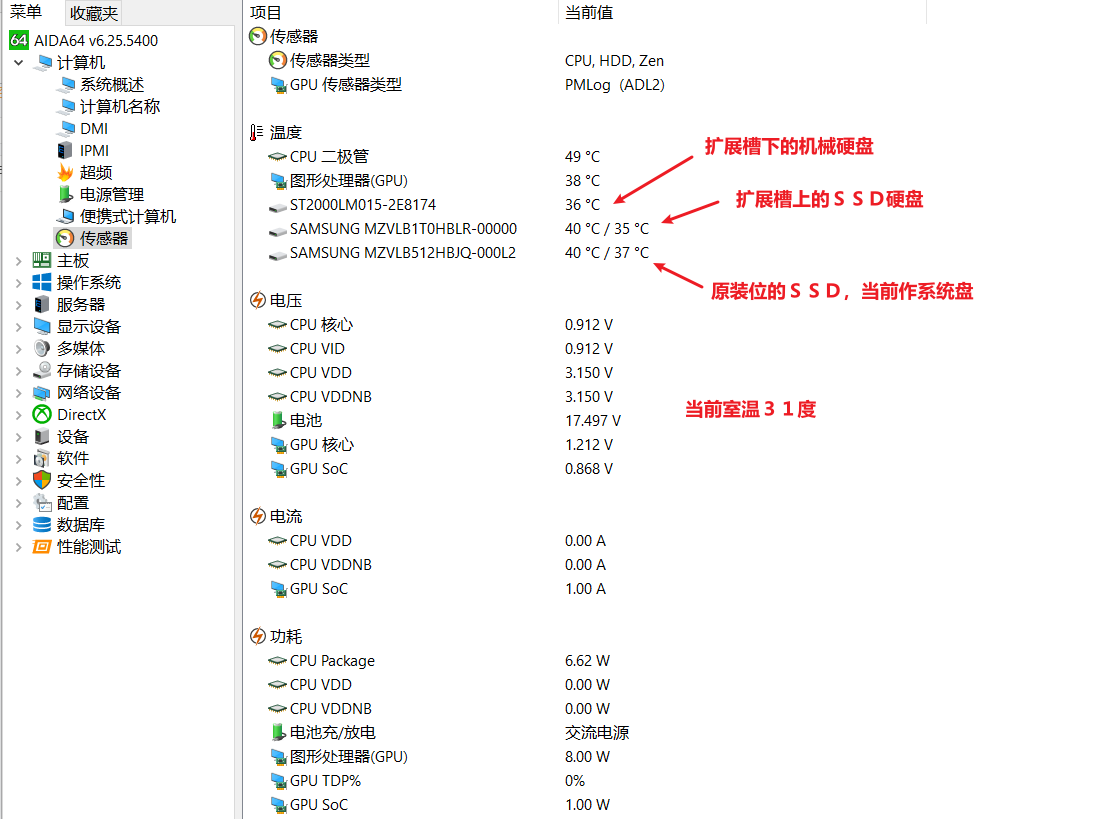Viewport: 1096px width, 819px height.
Task: Collapse the 计算机 tree node arrow
Action: pos(19,63)
